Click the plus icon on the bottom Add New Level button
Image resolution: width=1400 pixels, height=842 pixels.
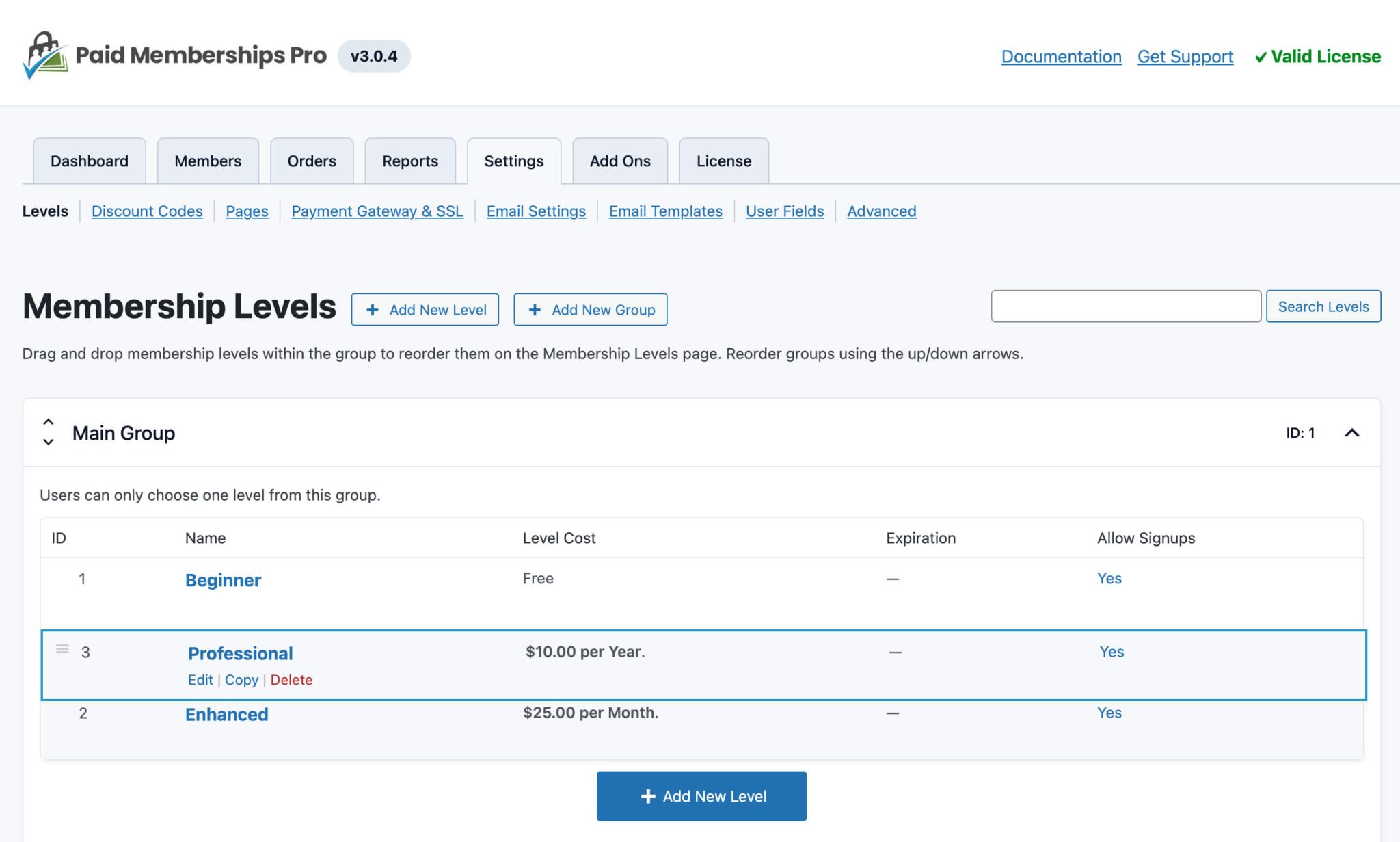[x=647, y=795]
